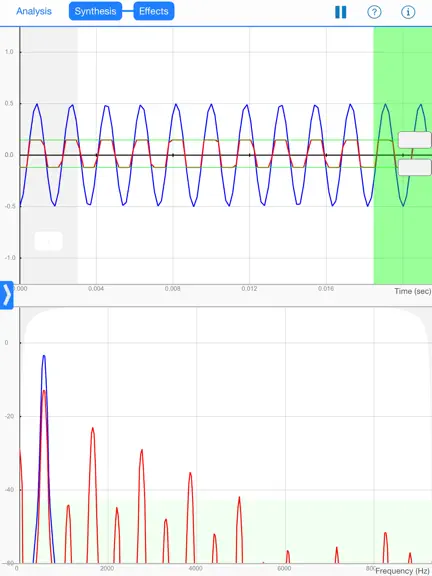This screenshot has width=432, height=576.
Task: Click white handle in the gray shaded region
Action: [x=48, y=241]
